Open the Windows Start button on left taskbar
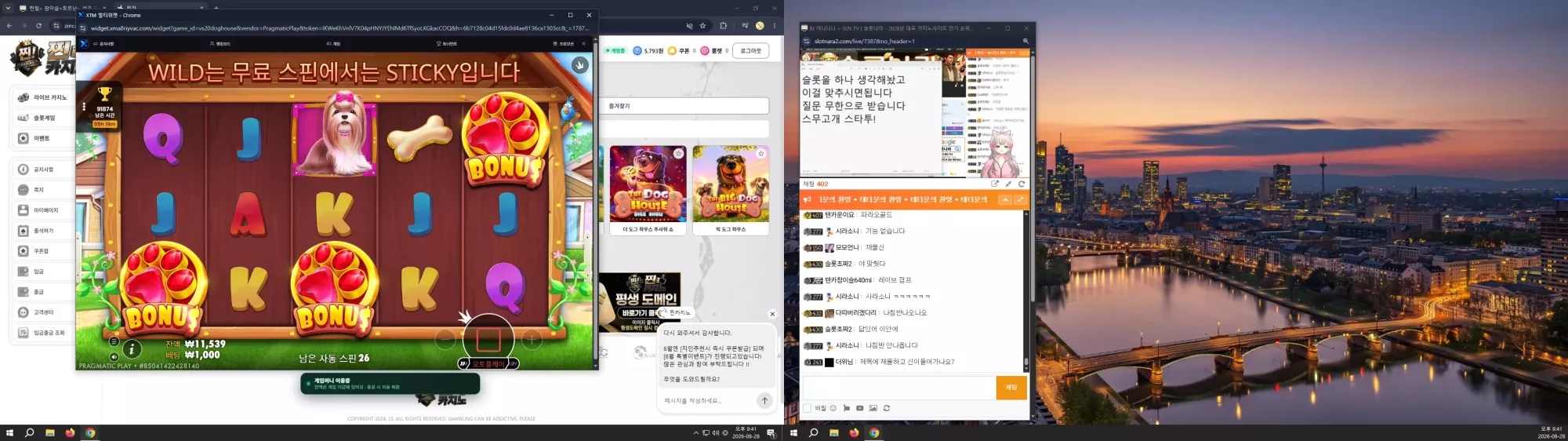The height and width of the screenshot is (441, 1568). (9, 432)
